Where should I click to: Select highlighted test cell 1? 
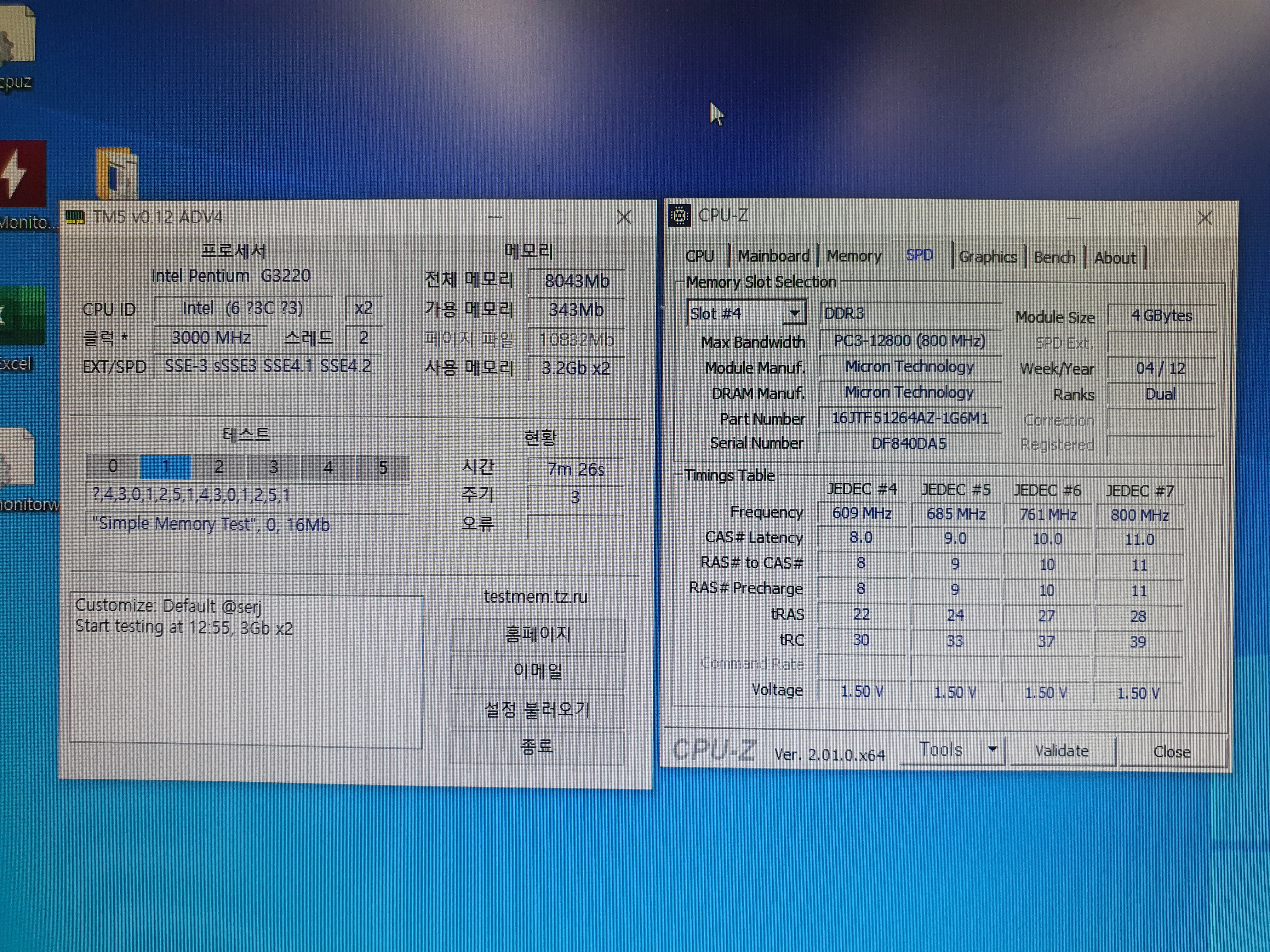coord(165,467)
